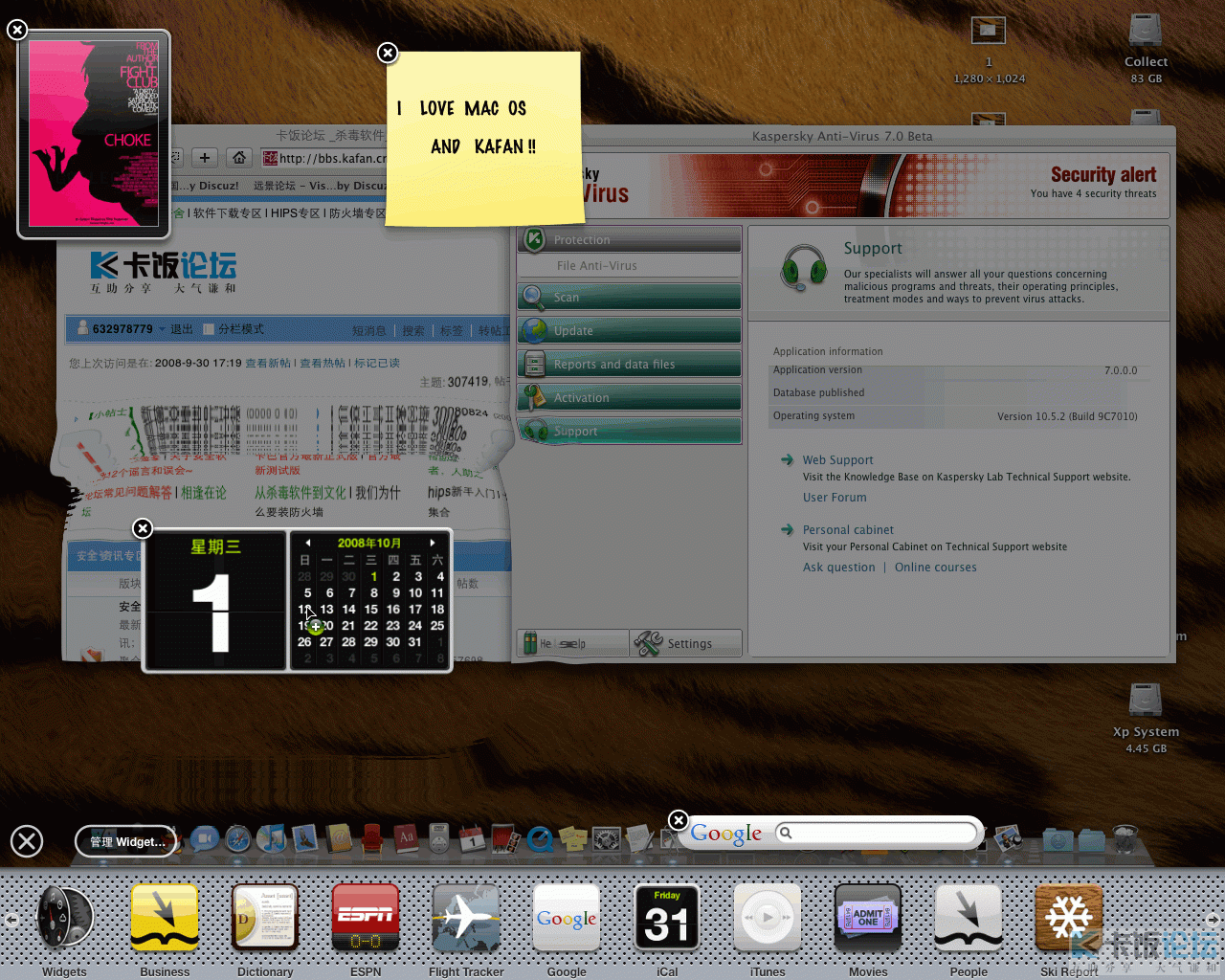This screenshot has width=1225, height=980.
Task: Open the iChat icon in the Dock
Action: (204, 839)
